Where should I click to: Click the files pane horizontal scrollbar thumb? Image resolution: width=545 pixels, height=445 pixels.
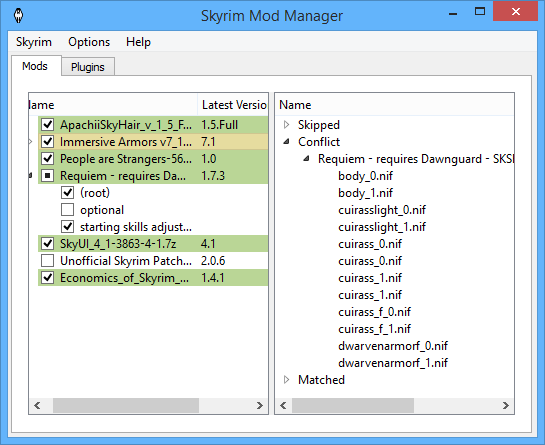[353, 405]
